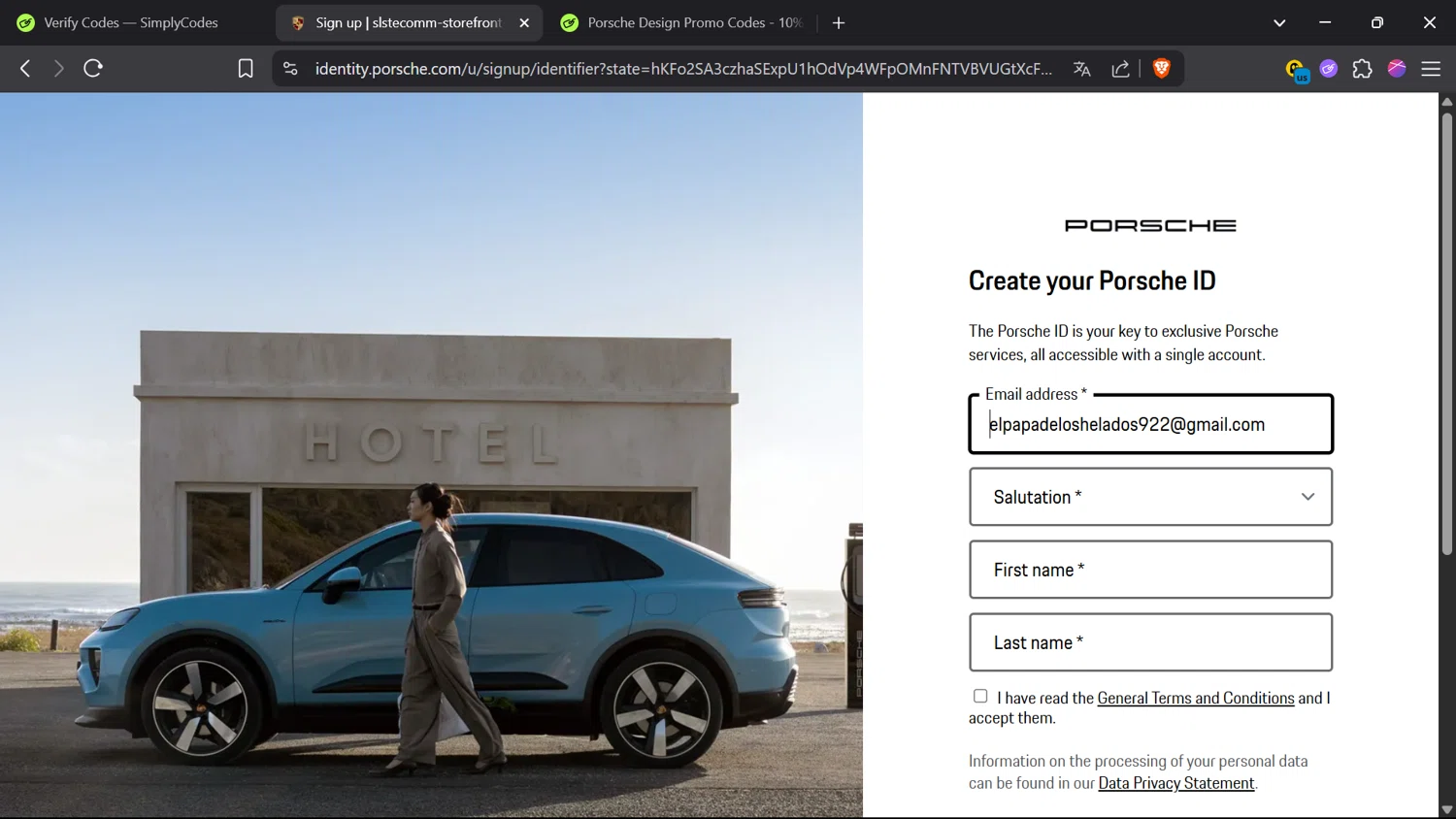Screen dimensions: 1456x819
Task: Open General Terms and Conditions link
Action: [x=1196, y=698]
